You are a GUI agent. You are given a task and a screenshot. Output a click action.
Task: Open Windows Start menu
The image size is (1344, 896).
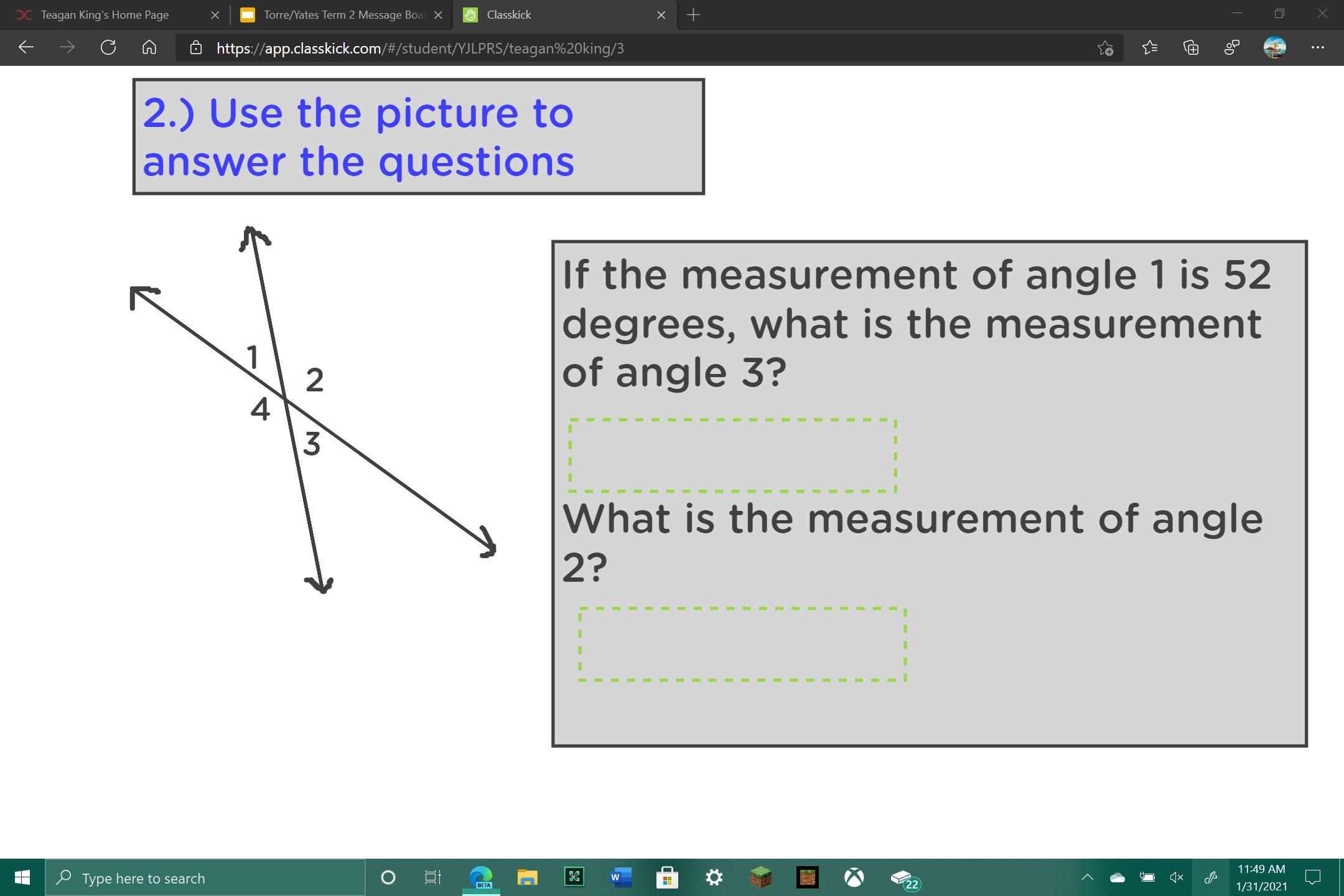click(22, 877)
